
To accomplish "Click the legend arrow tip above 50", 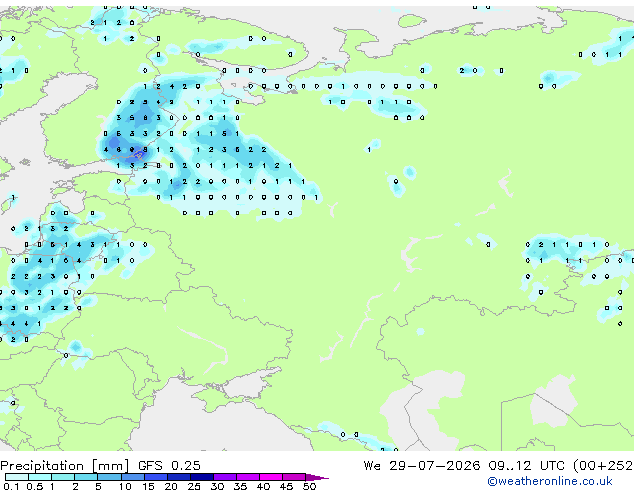I will (317, 478).
